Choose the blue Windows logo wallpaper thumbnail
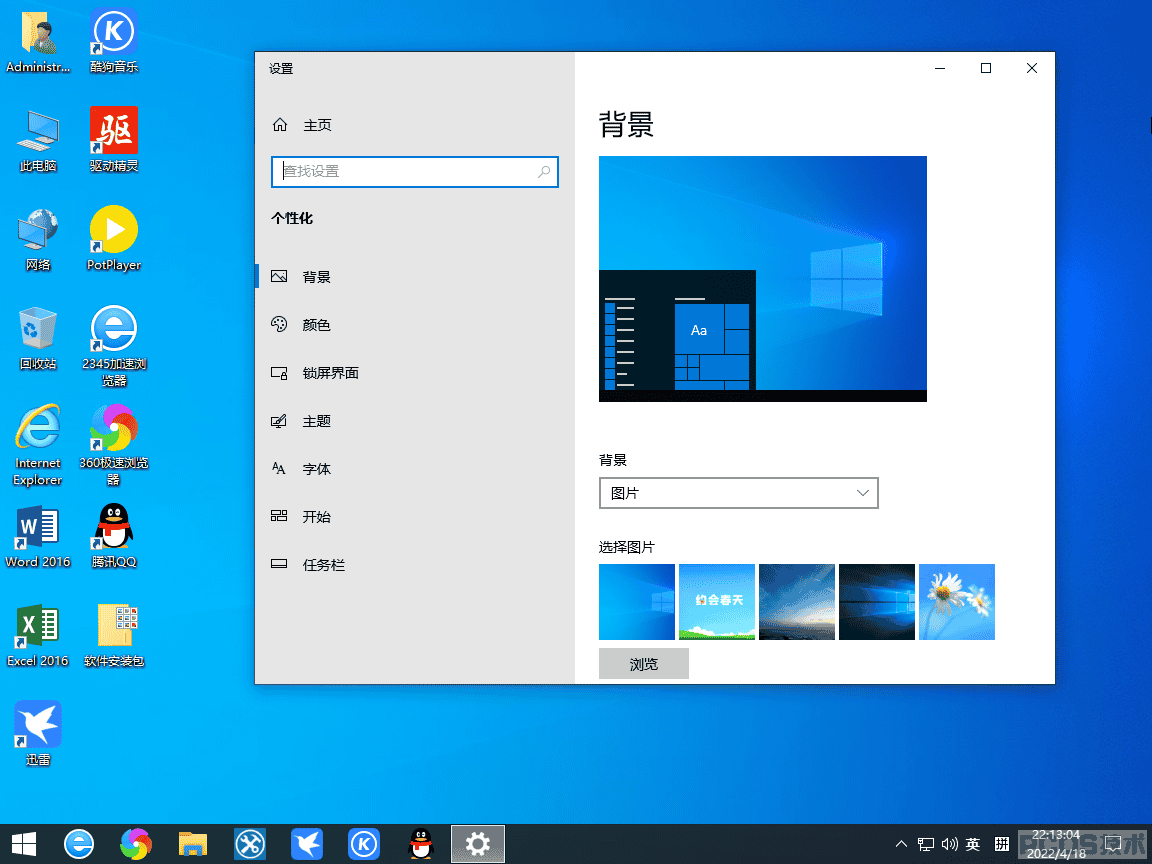This screenshot has width=1152, height=864. pos(637,602)
